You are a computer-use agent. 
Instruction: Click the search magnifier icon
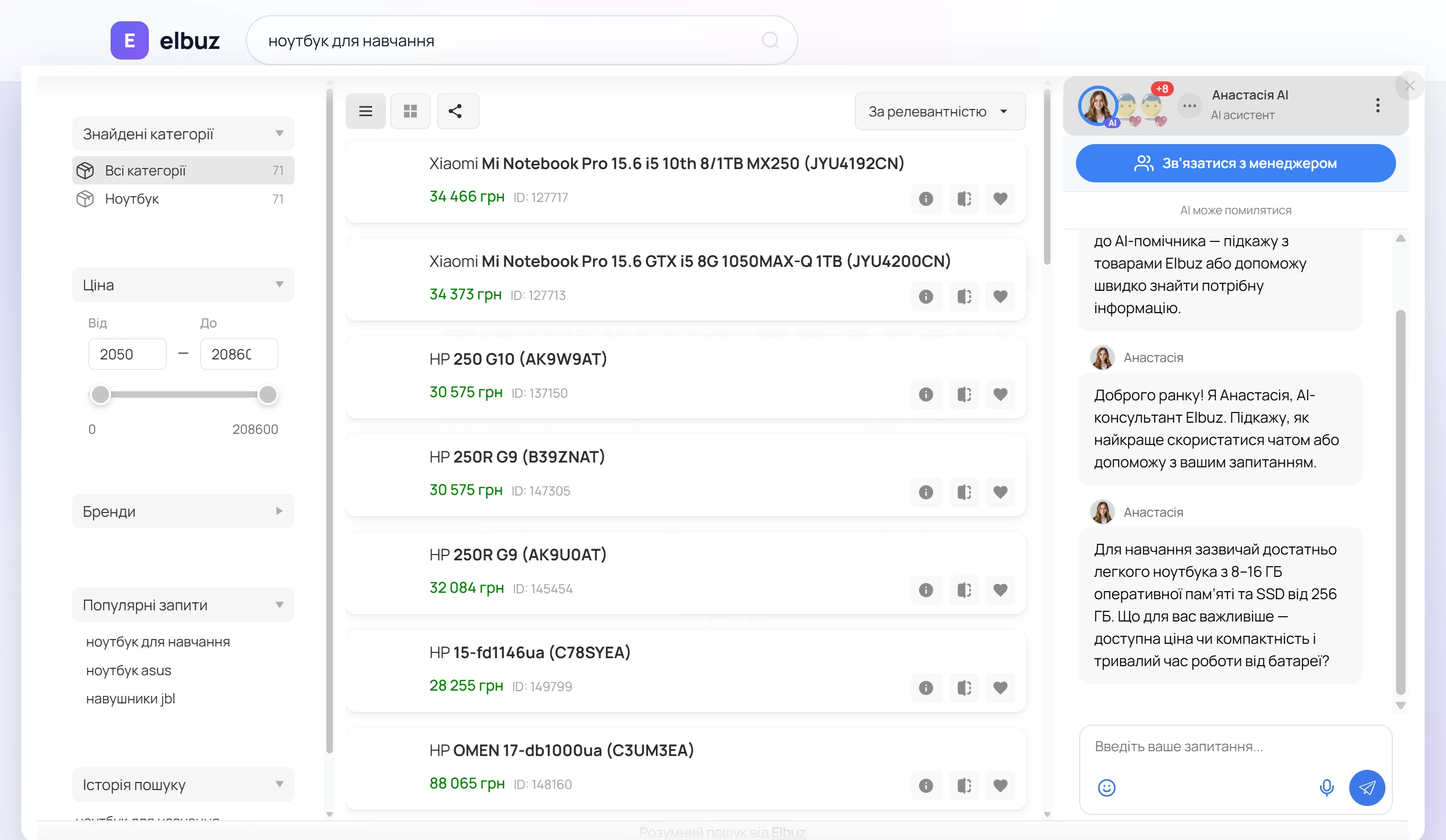770,41
